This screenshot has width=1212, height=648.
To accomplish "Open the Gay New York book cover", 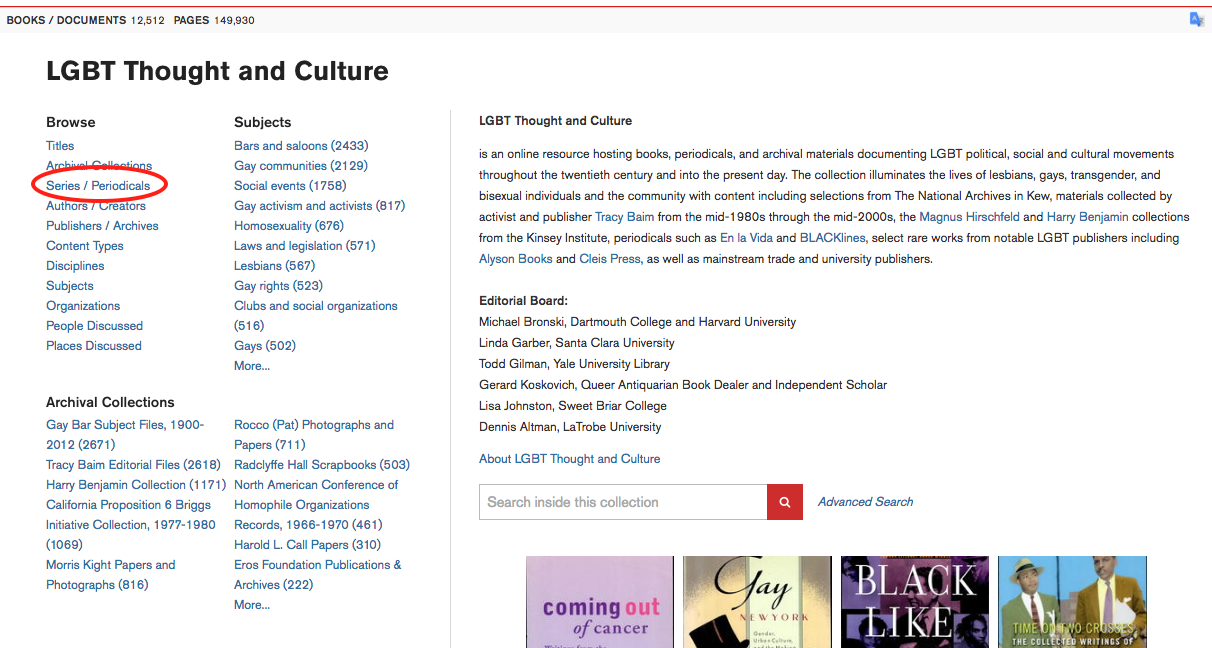I will [757, 602].
